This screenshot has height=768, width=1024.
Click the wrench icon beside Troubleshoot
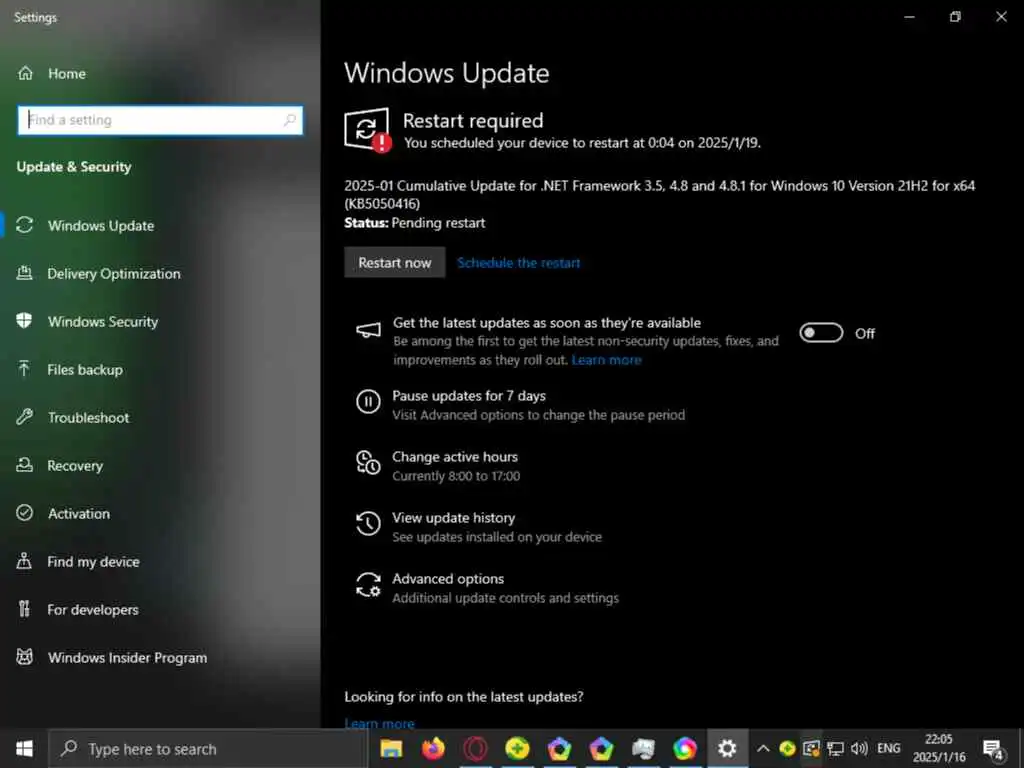pyautogui.click(x=25, y=417)
